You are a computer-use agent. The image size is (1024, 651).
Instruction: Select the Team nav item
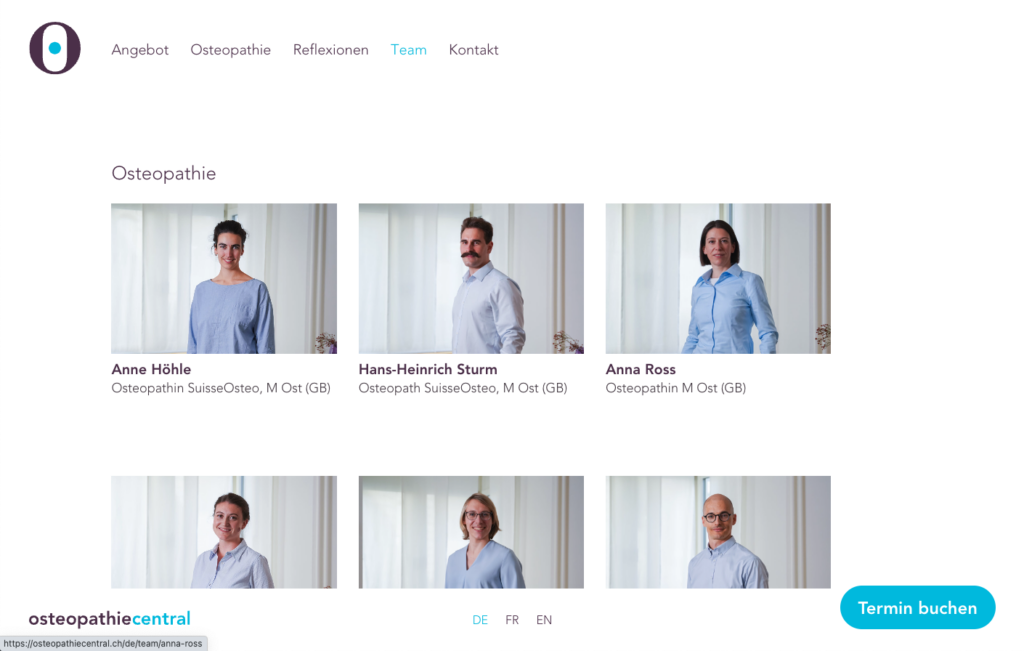pos(409,50)
